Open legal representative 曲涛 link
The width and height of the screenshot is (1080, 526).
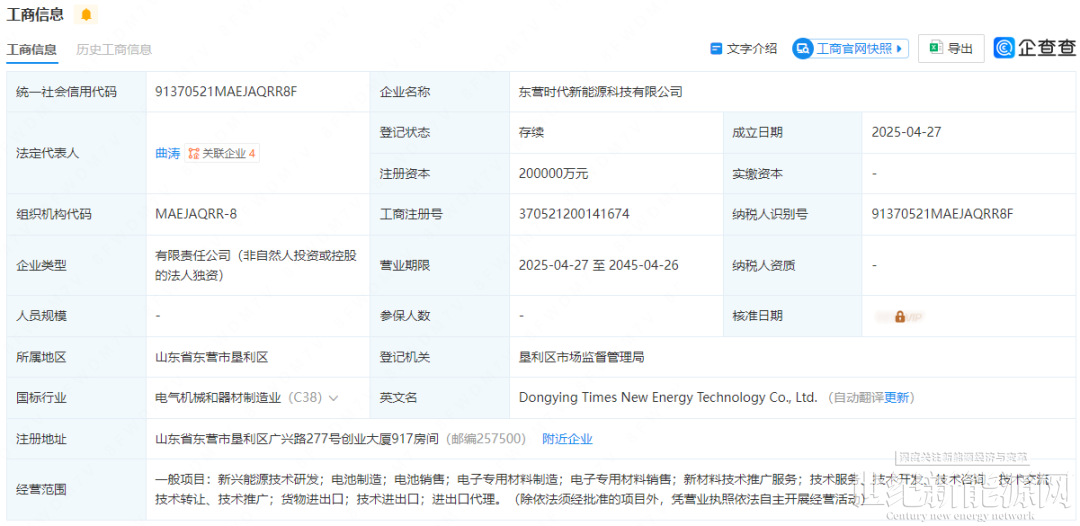click(x=167, y=154)
